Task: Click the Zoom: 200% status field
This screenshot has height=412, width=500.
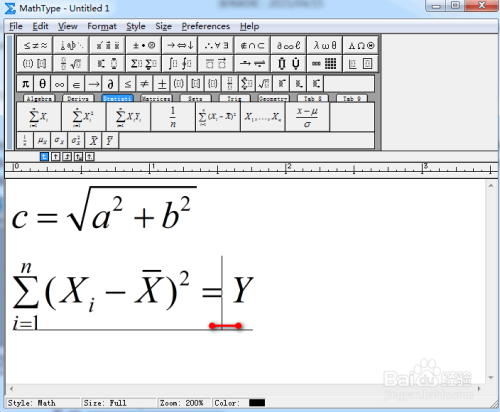Action: click(184, 403)
